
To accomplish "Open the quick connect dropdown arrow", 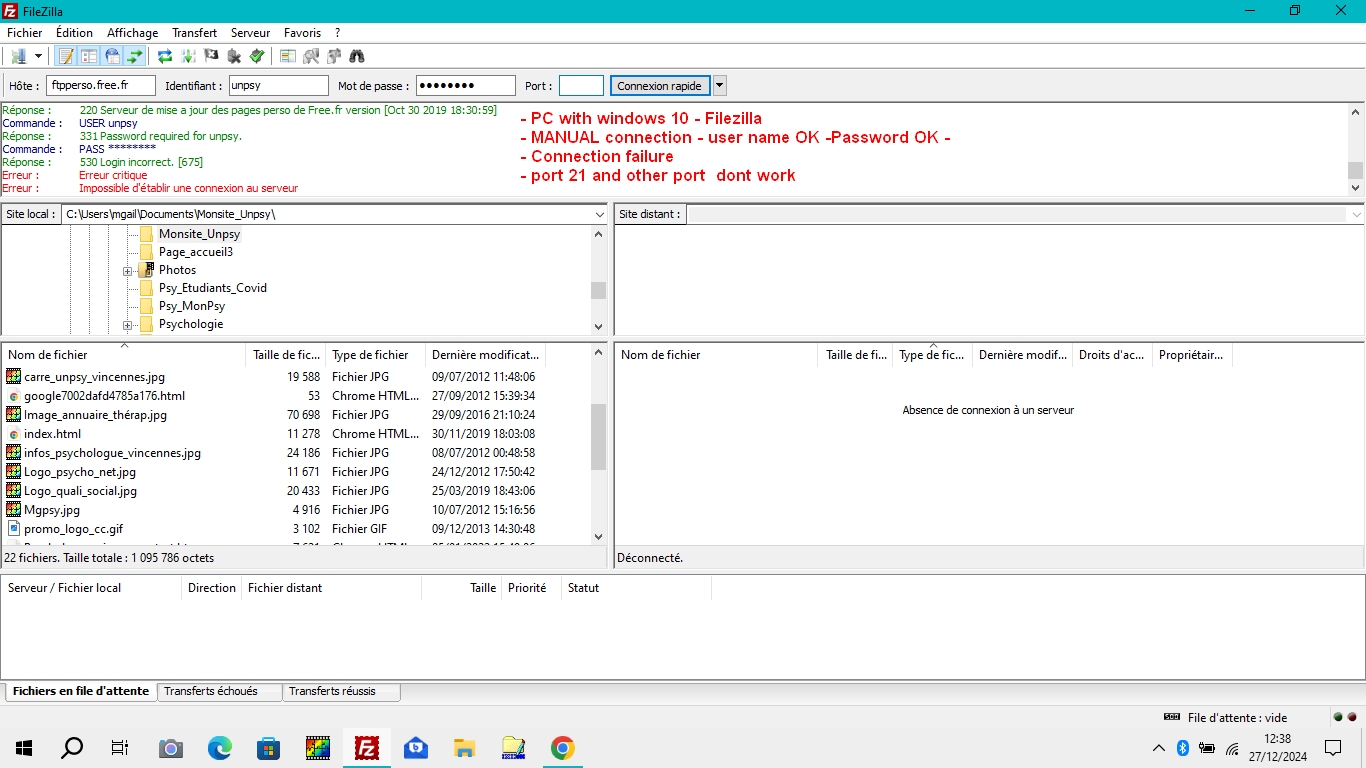I will (x=718, y=85).
